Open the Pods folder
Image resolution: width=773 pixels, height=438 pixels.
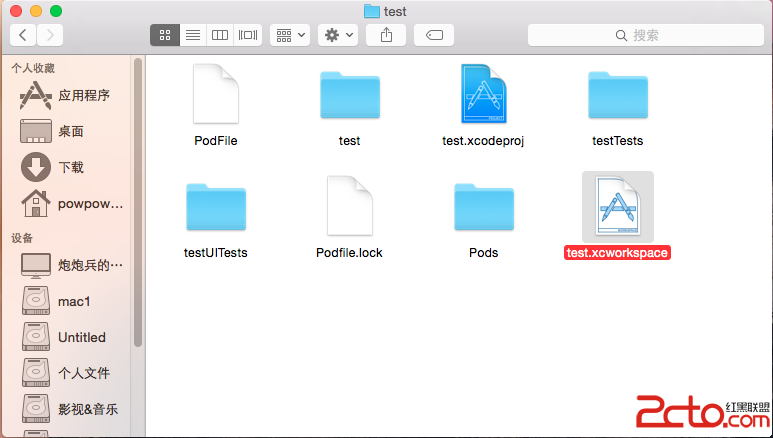click(x=483, y=207)
